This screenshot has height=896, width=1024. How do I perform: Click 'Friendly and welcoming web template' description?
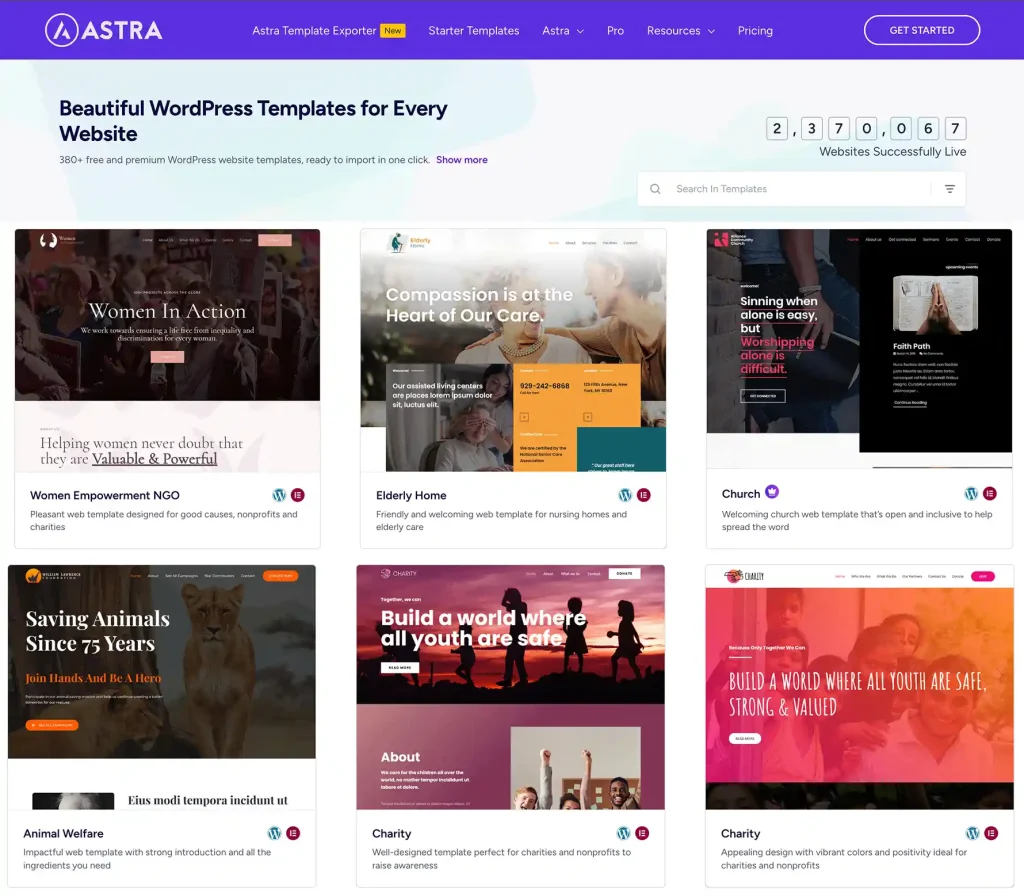click(x=501, y=520)
